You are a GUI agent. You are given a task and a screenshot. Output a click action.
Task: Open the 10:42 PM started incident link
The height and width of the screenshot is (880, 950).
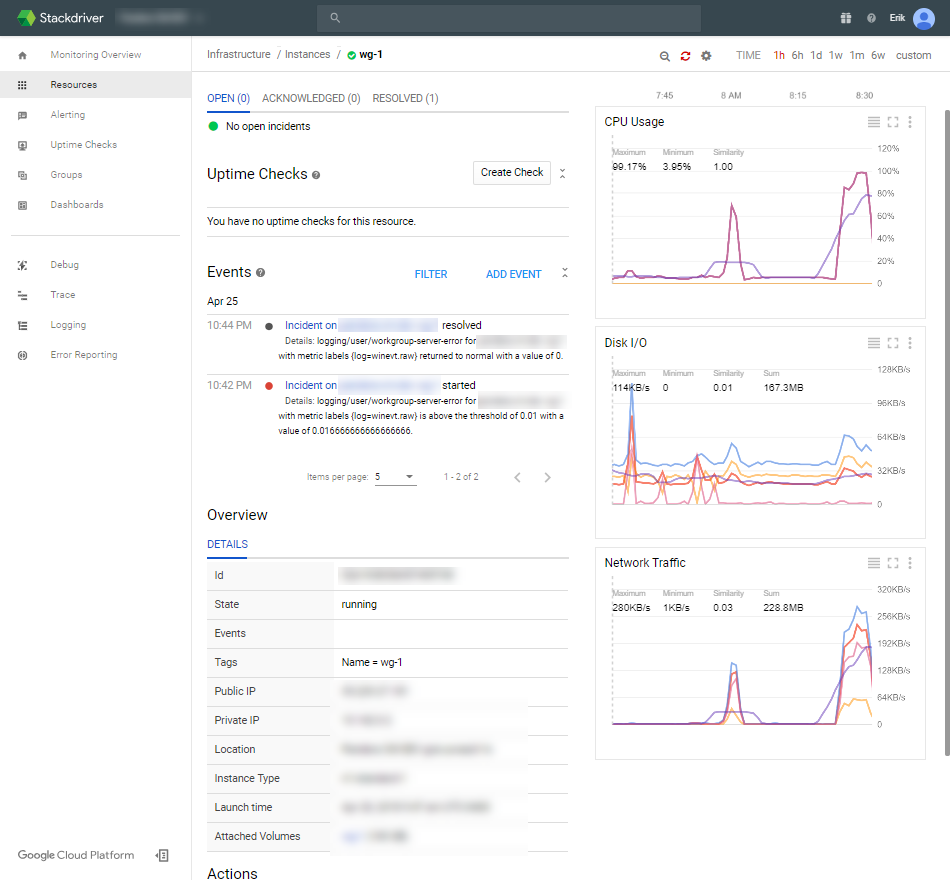click(x=360, y=385)
